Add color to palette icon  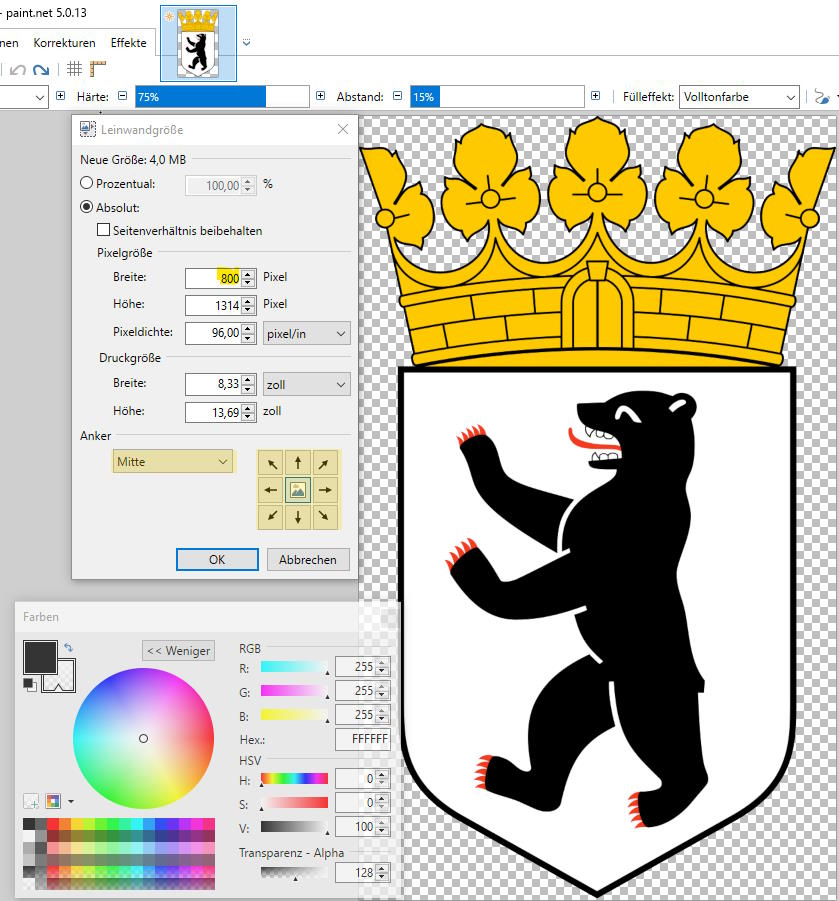31,800
